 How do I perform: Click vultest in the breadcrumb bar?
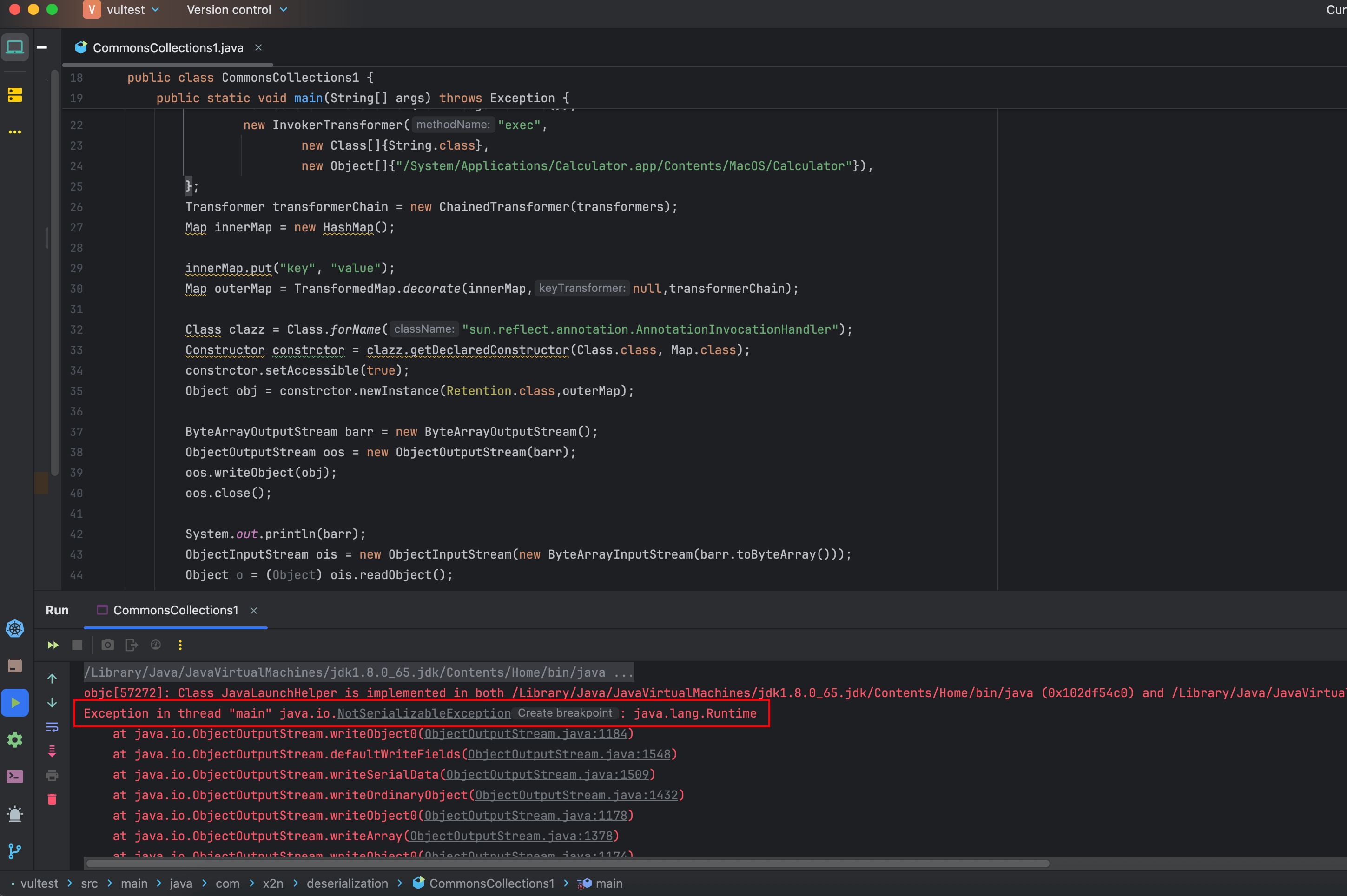click(x=40, y=883)
